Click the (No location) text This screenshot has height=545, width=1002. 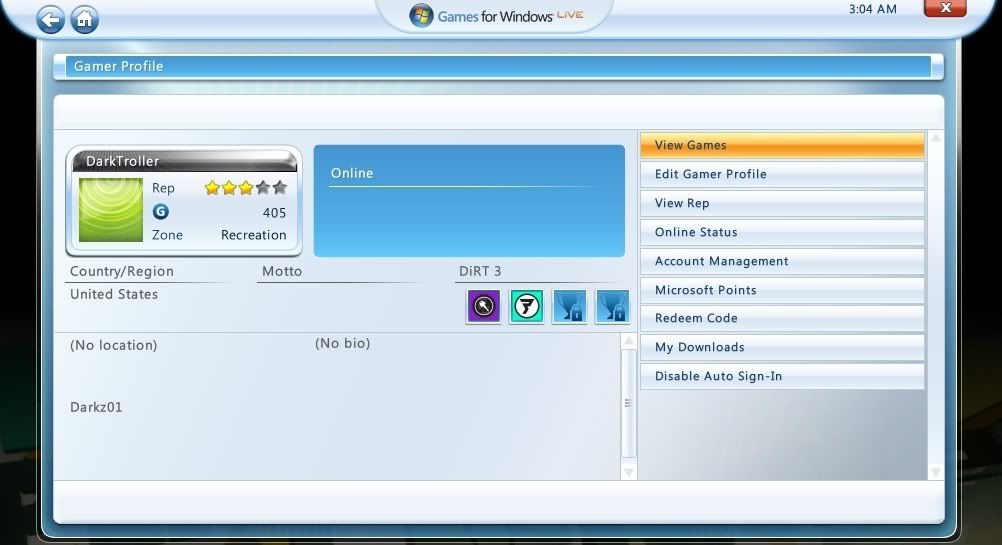tap(114, 345)
